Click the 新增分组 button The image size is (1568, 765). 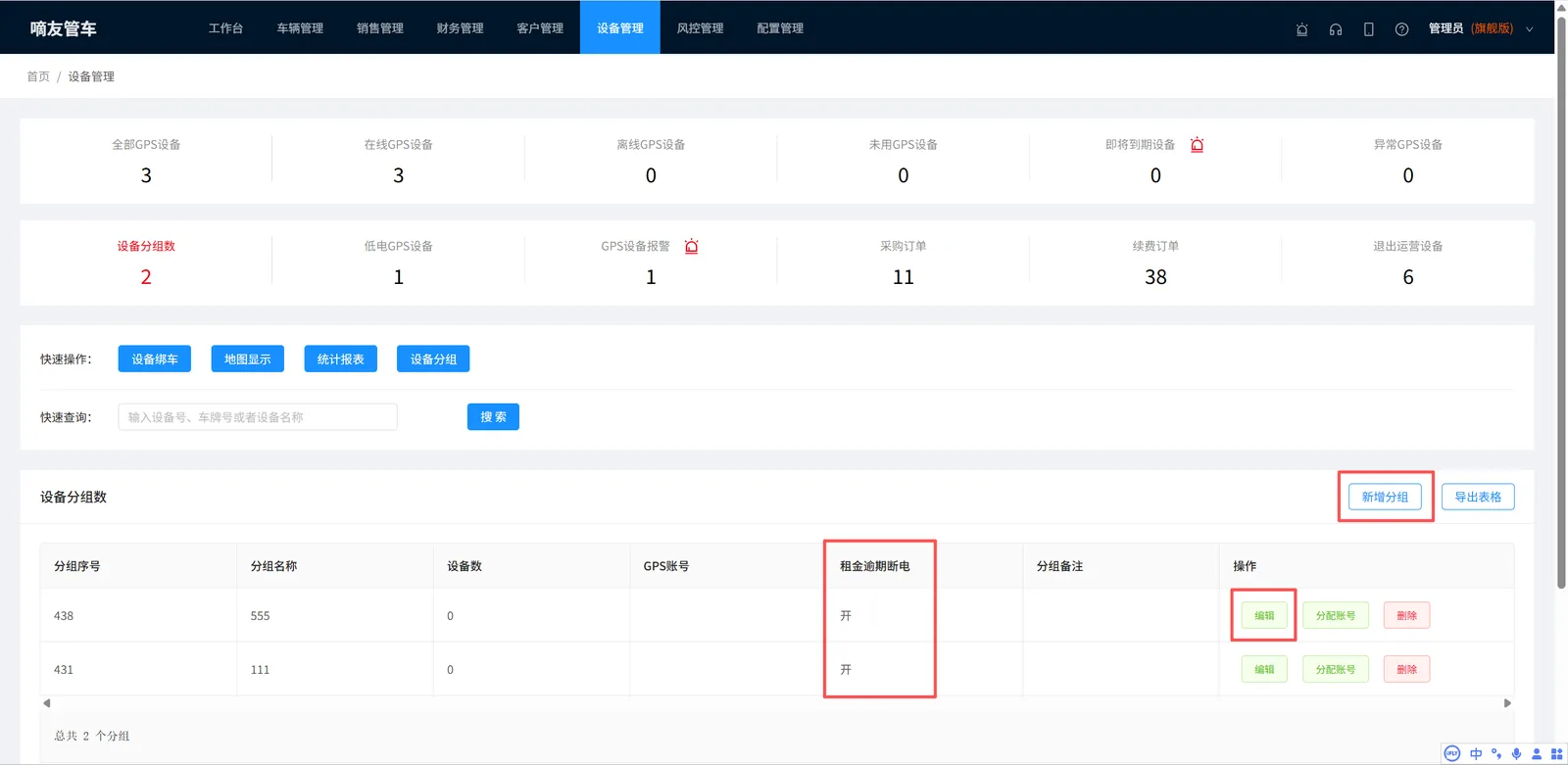pyautogui.click(x=1385, y=497)
